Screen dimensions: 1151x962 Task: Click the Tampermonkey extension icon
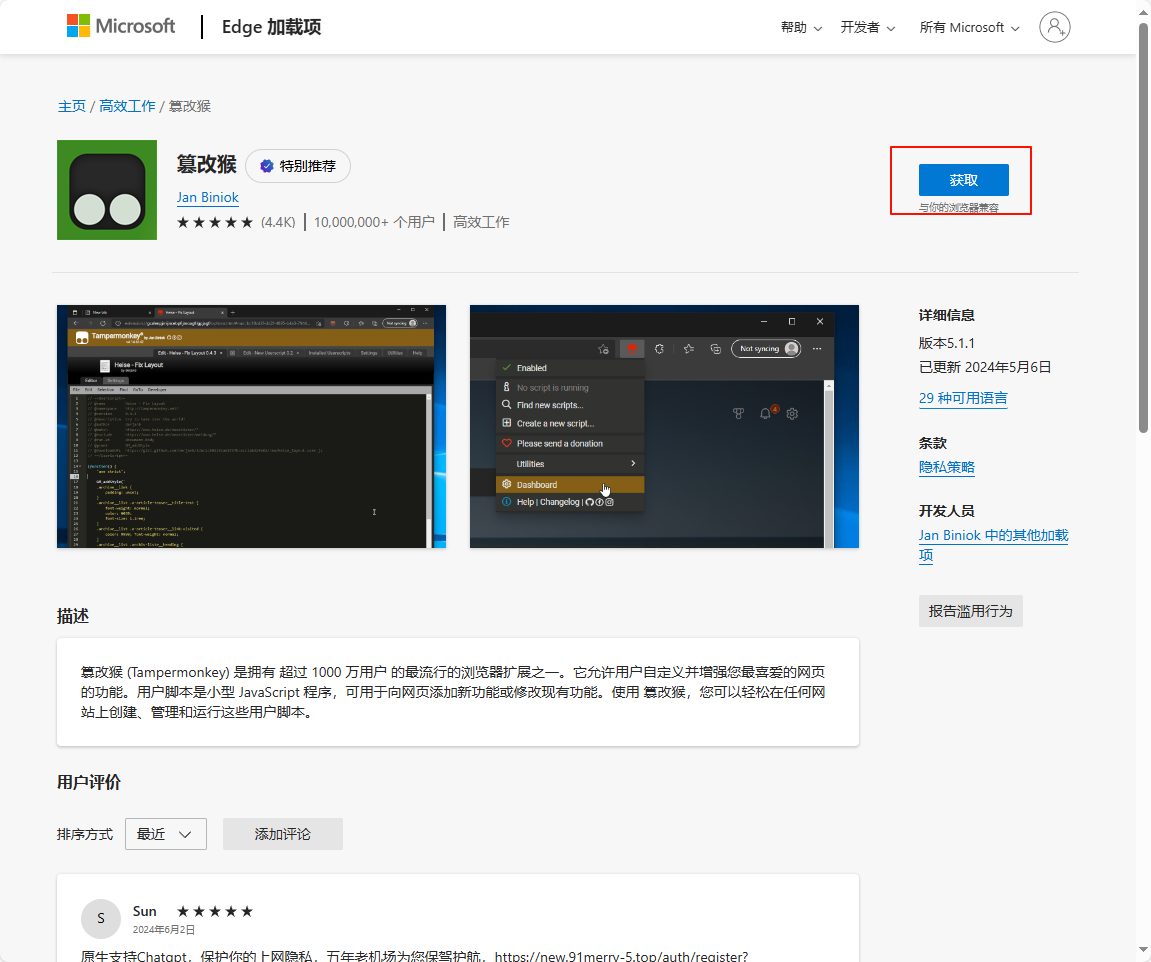[107, 190]
